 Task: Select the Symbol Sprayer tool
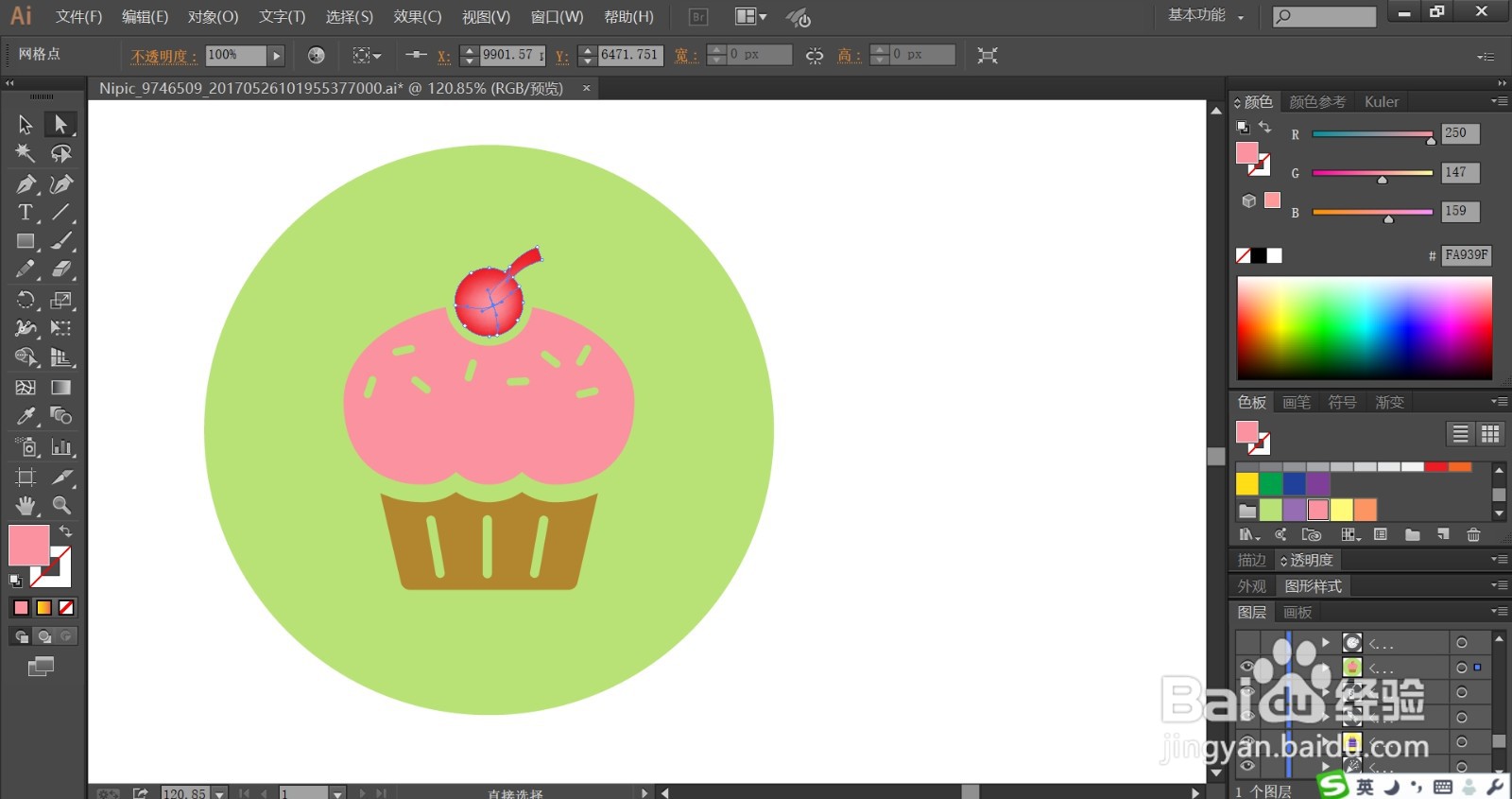click(26, 447)
